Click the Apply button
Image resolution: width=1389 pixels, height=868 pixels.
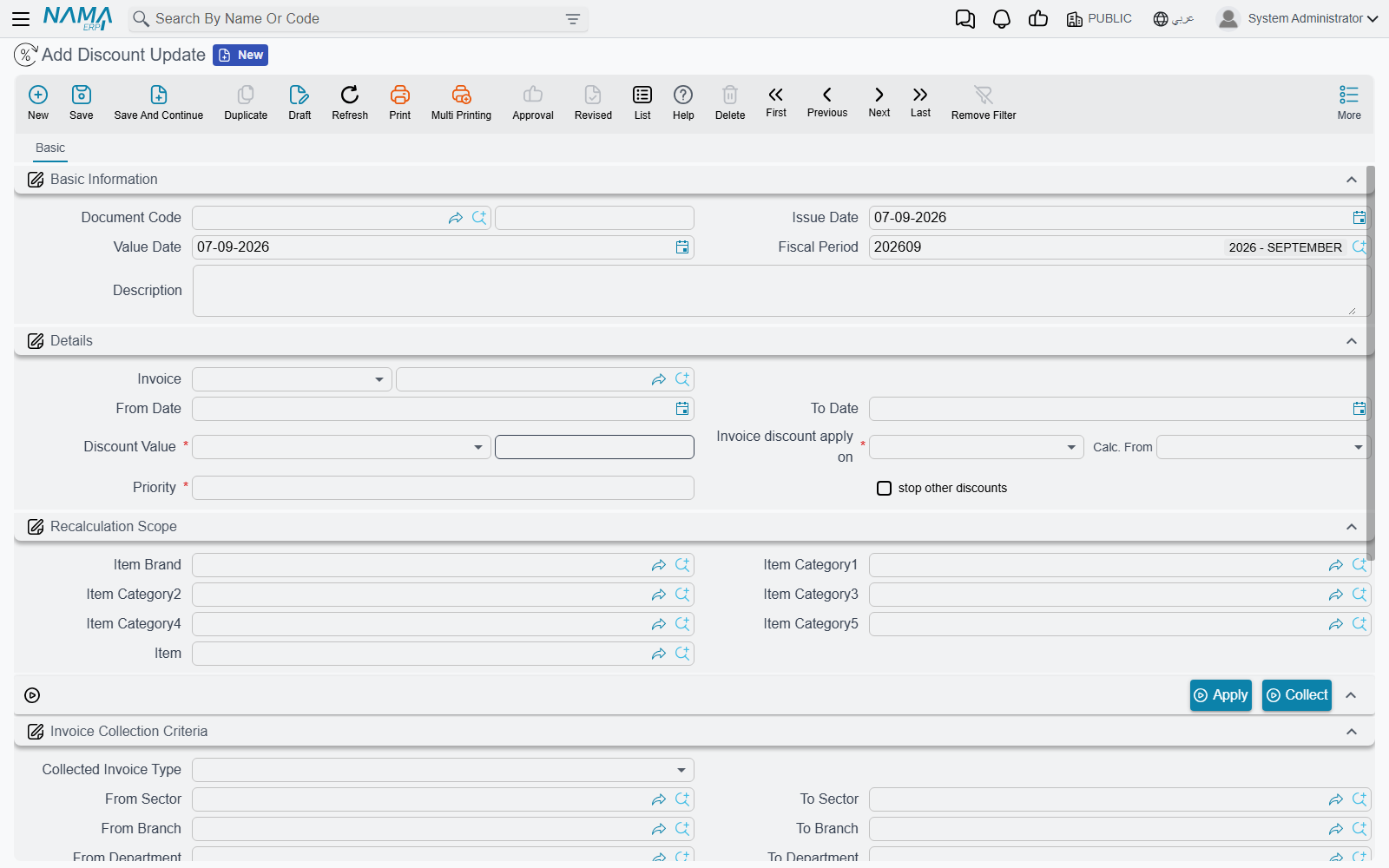[x=1221, y=695]
